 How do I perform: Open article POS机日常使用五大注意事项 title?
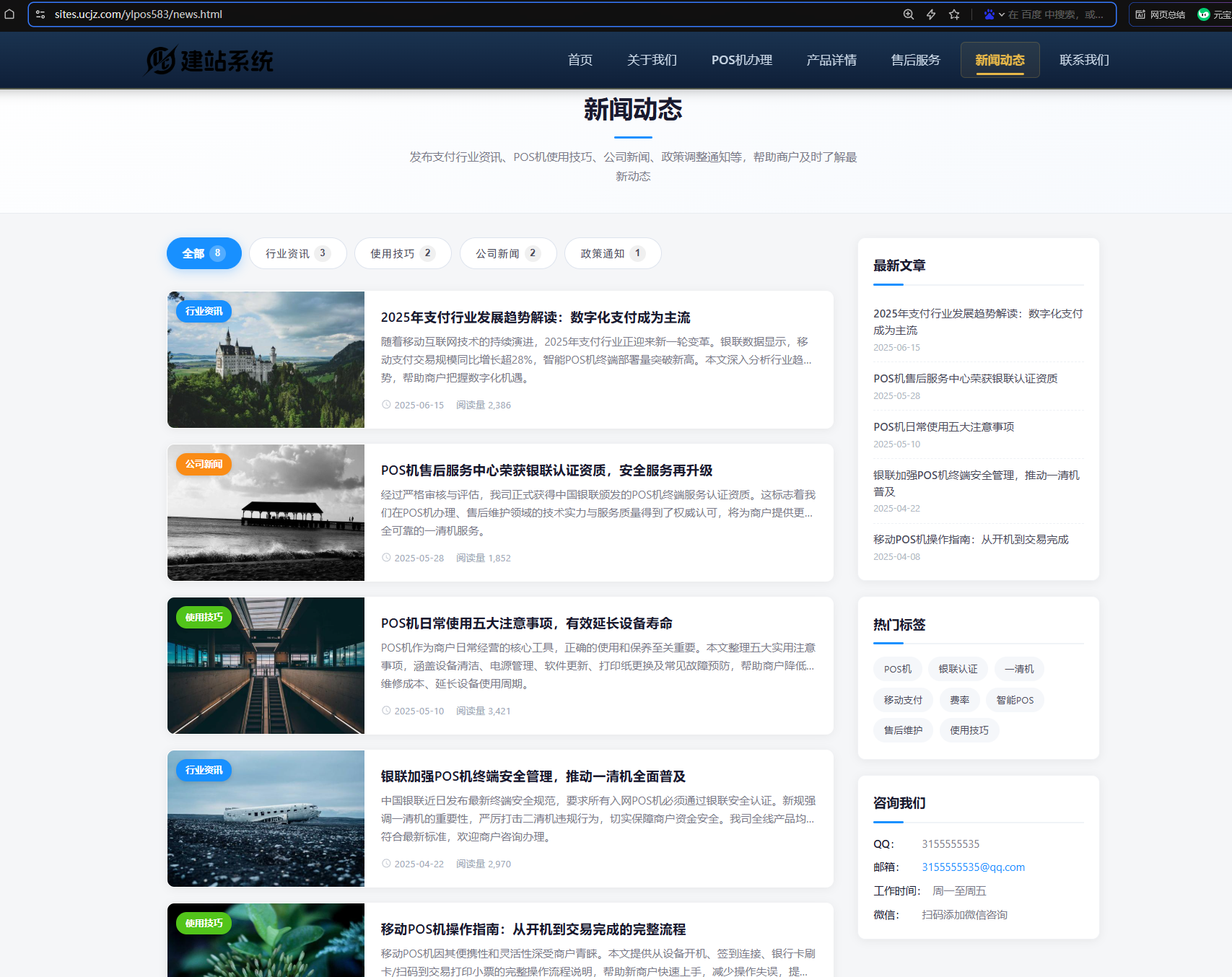pos(527,623)
